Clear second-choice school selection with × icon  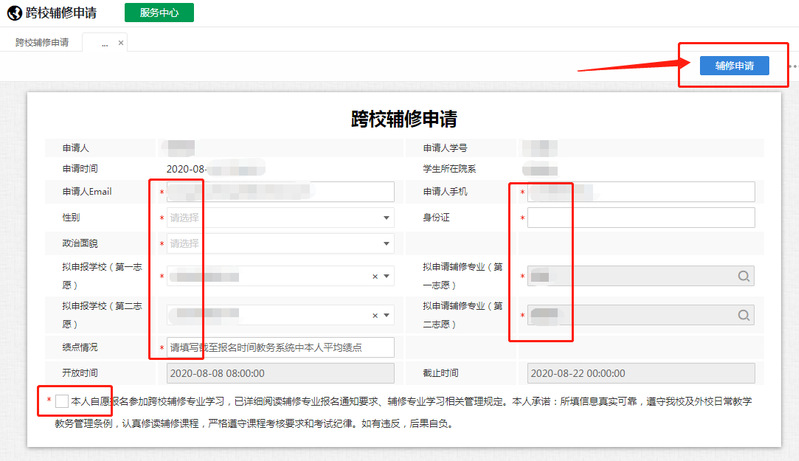tap(375, 315)
